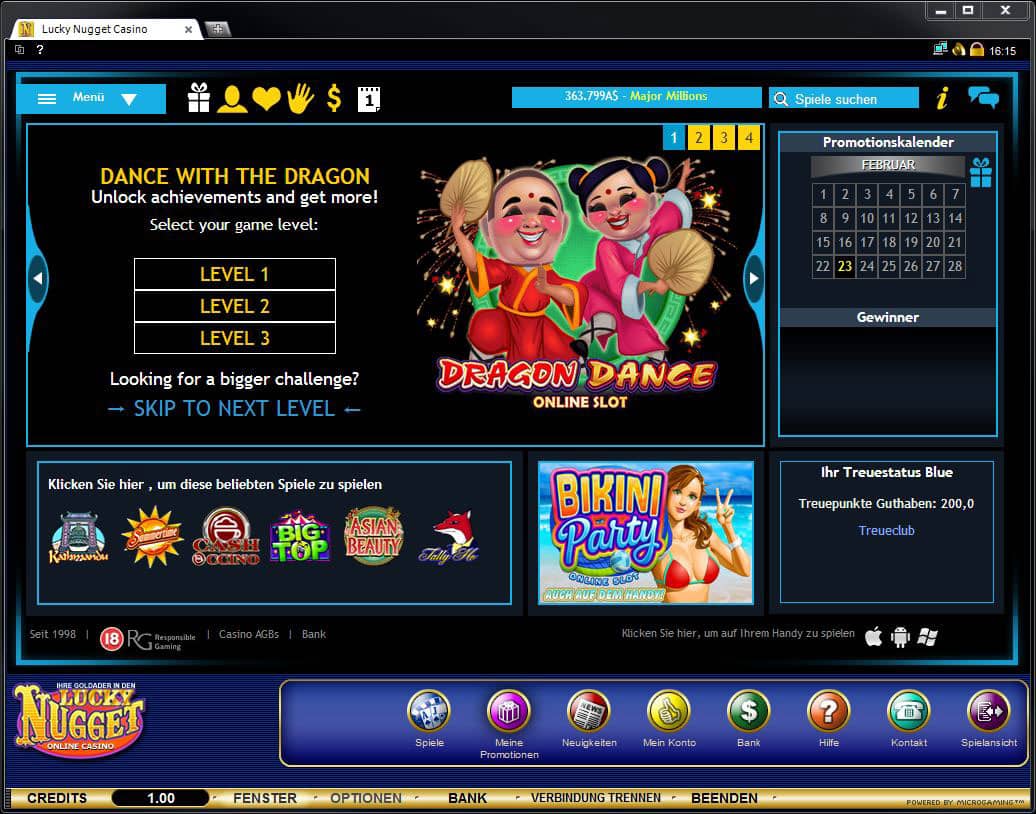Open the Hilfe question mark icon
The width and height of the screenshot is (1036, 814).
(x=829, y=711)
